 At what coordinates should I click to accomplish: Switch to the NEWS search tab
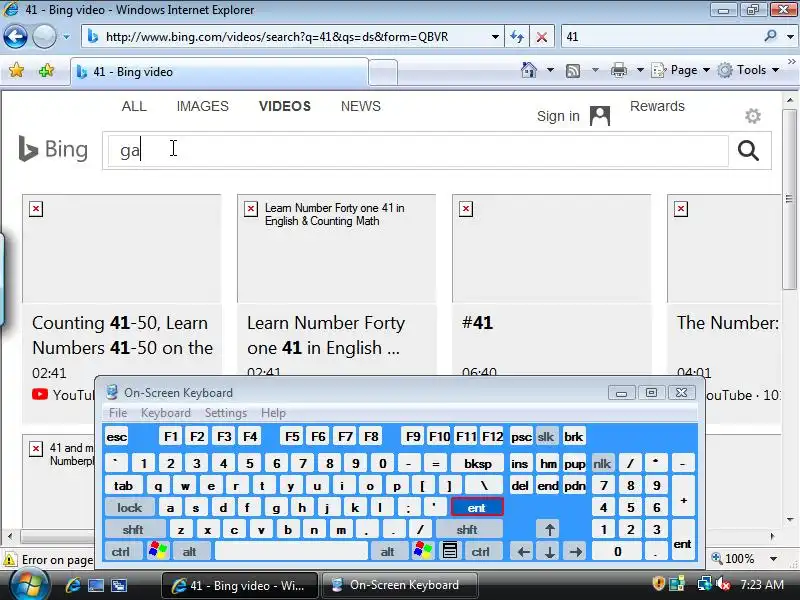click(x=361, y=106)
